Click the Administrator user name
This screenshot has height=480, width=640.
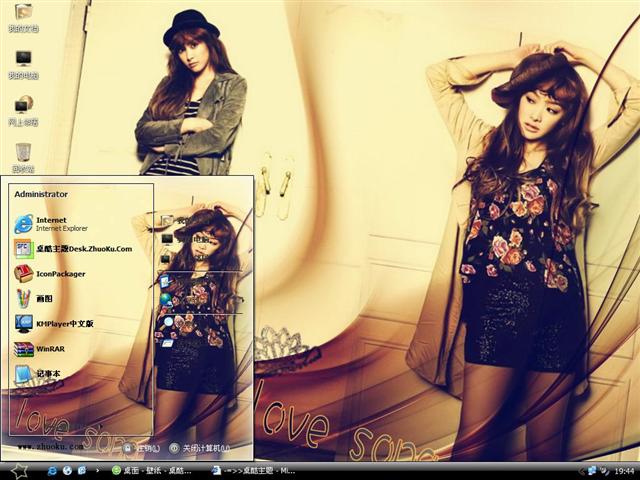tap(41, 194)
